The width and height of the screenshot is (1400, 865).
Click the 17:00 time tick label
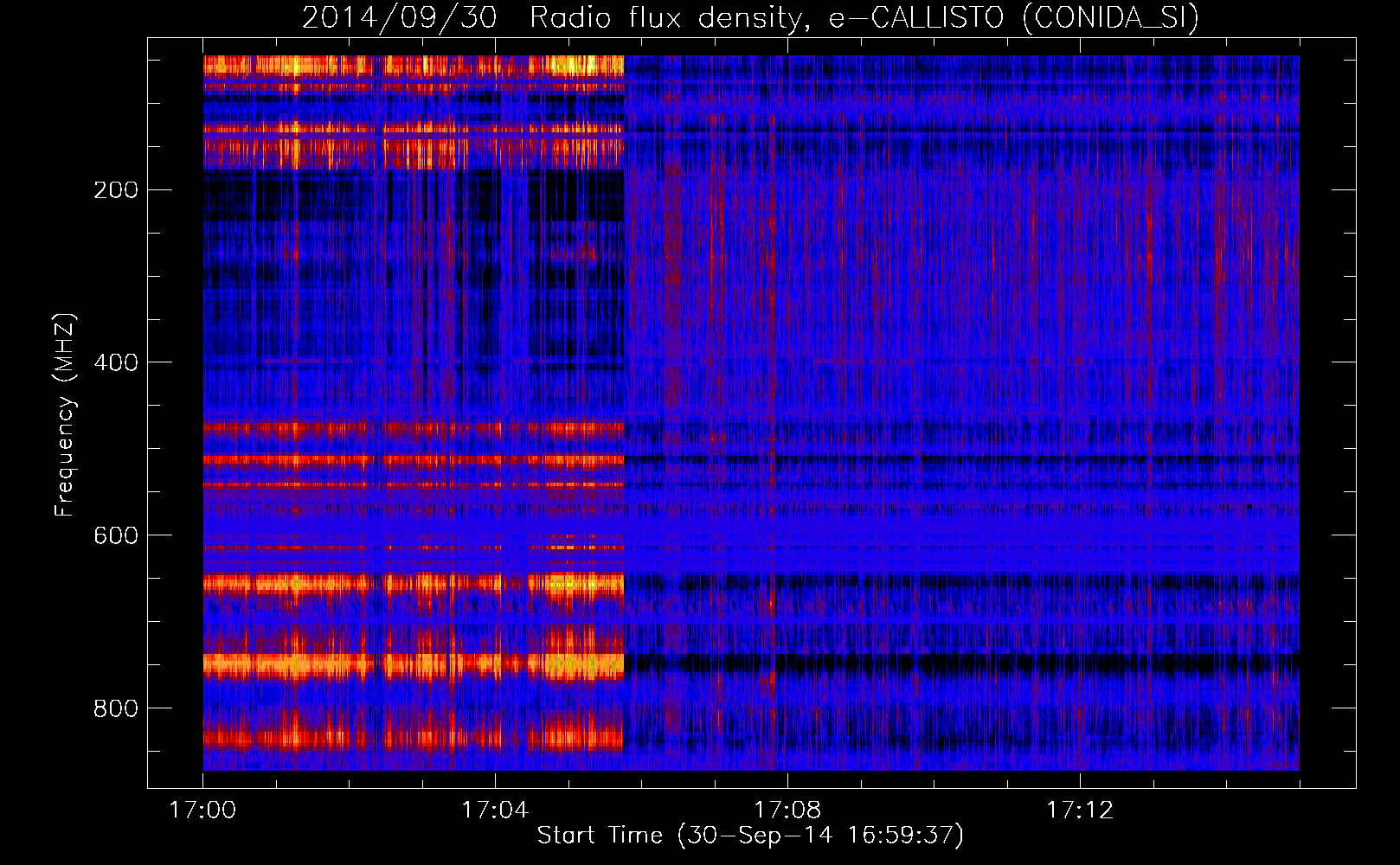coord(202,810)
